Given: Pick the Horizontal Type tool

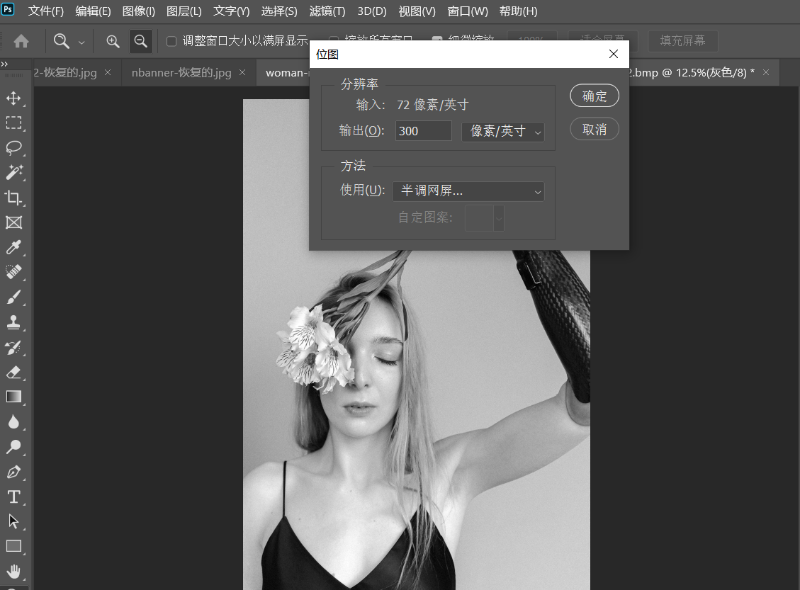Looking at the screenshot, I should pos(14,497).
